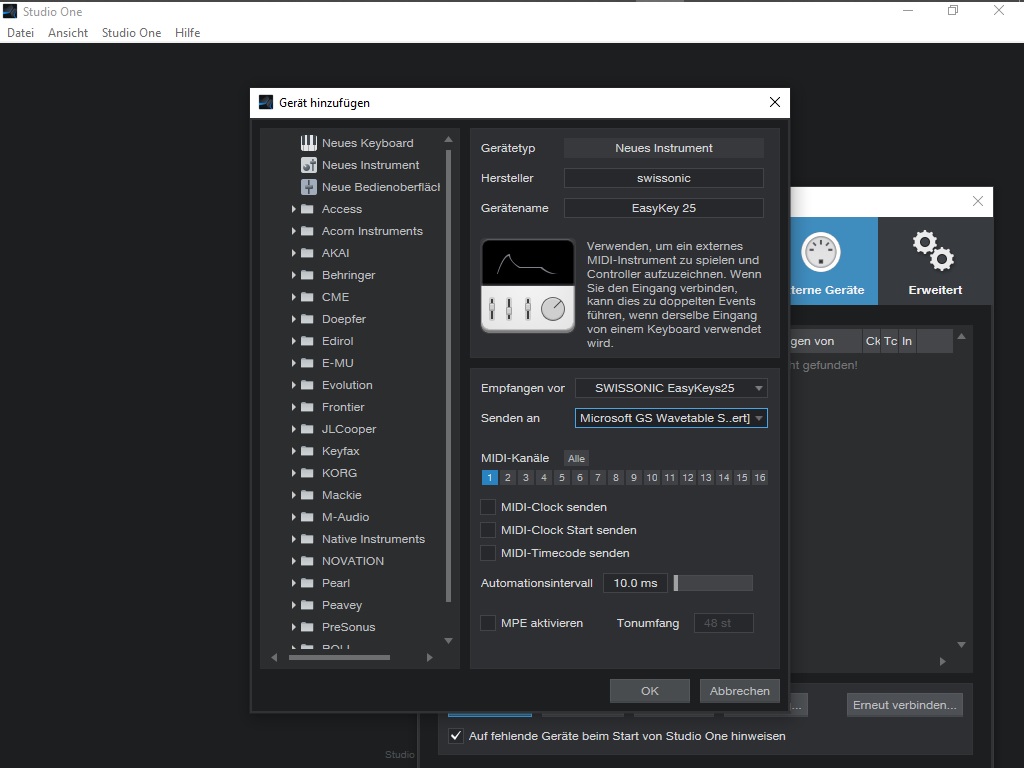Adjust the Automationsintervall slider

click(713, 583)
